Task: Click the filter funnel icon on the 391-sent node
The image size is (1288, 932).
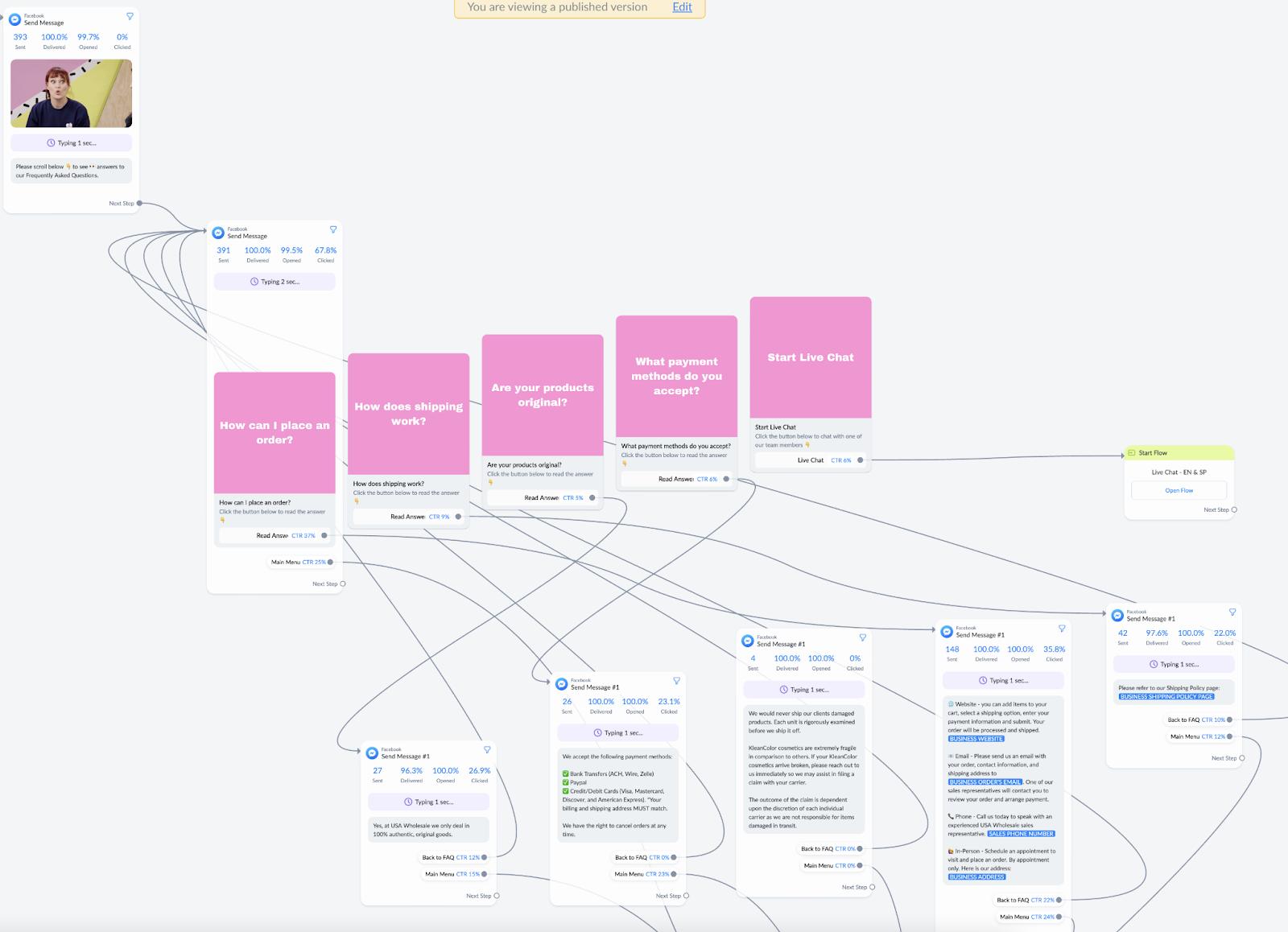Action: click(333, 229)
